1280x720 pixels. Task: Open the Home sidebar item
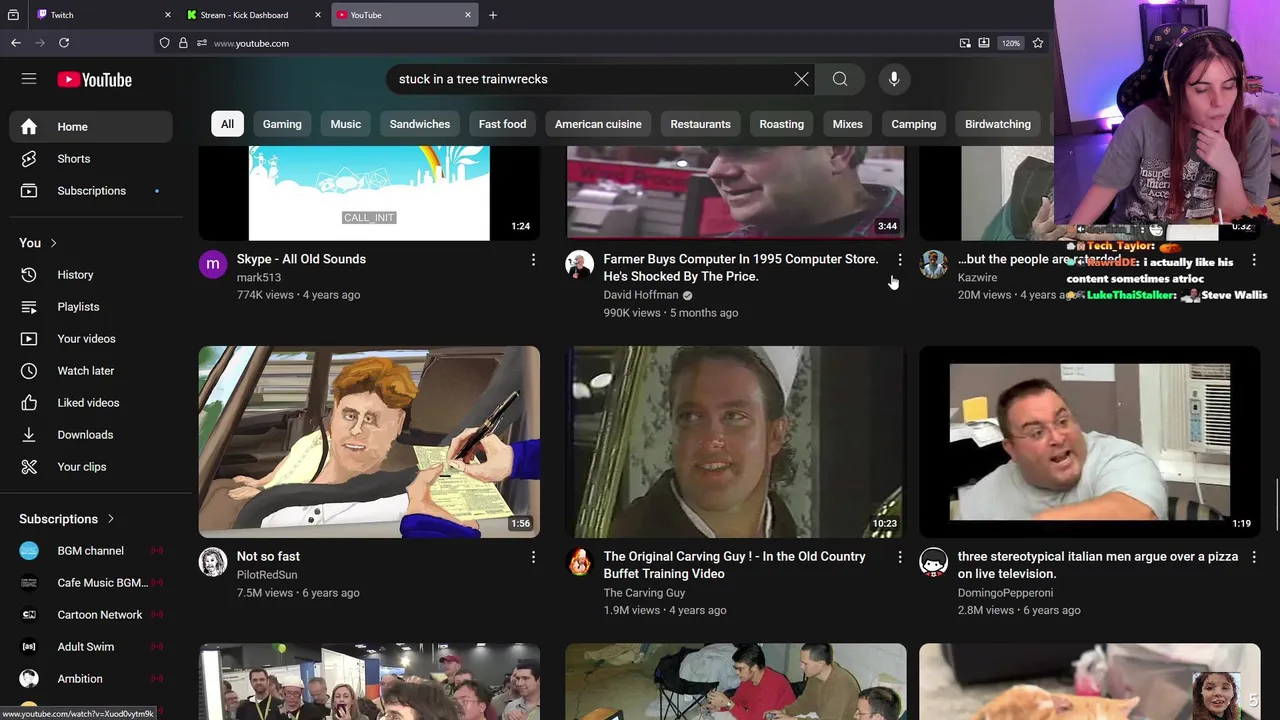click(91, 127)
